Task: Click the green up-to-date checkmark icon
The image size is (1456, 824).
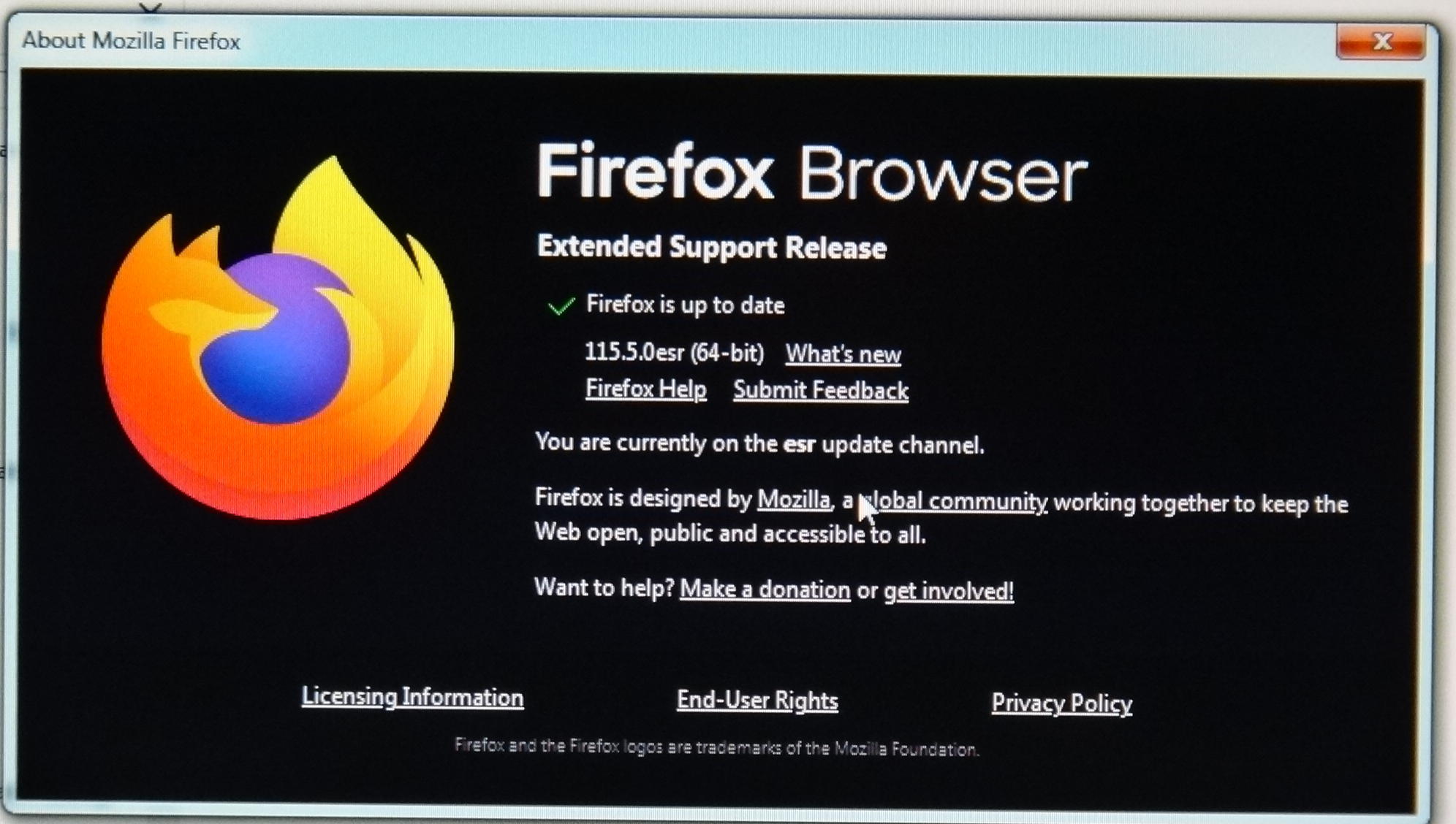Action: click(561, 306)
